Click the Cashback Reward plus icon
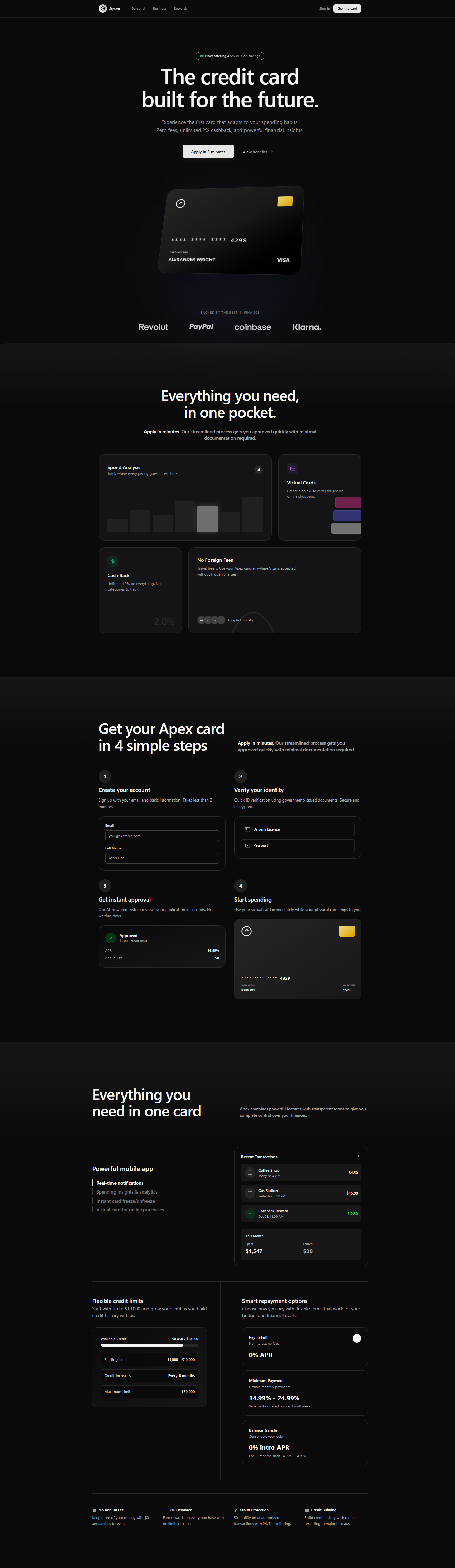 (x=250, y=1214)
